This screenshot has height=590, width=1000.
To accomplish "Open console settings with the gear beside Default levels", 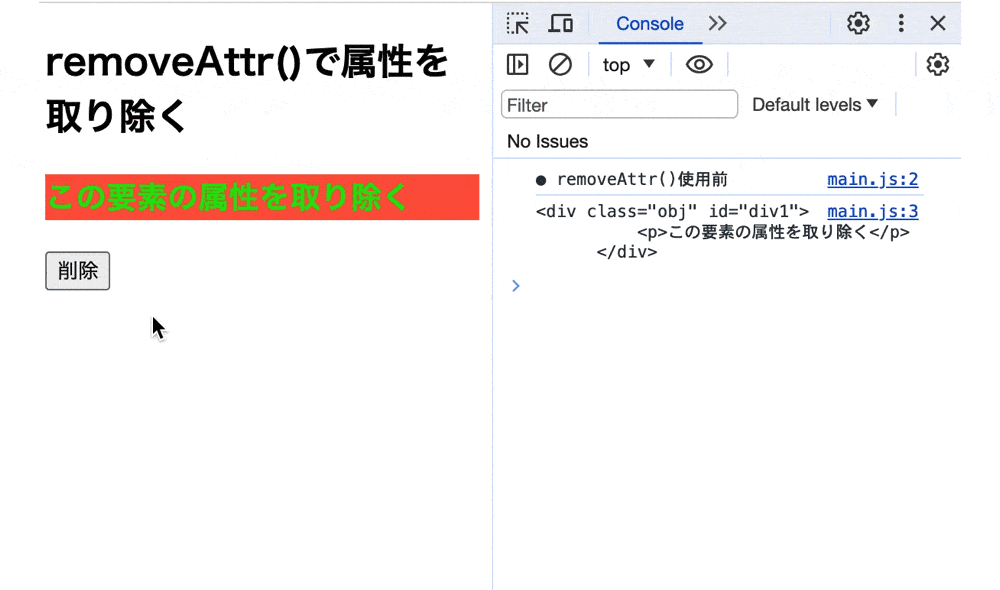I will (x=938, y=64).
